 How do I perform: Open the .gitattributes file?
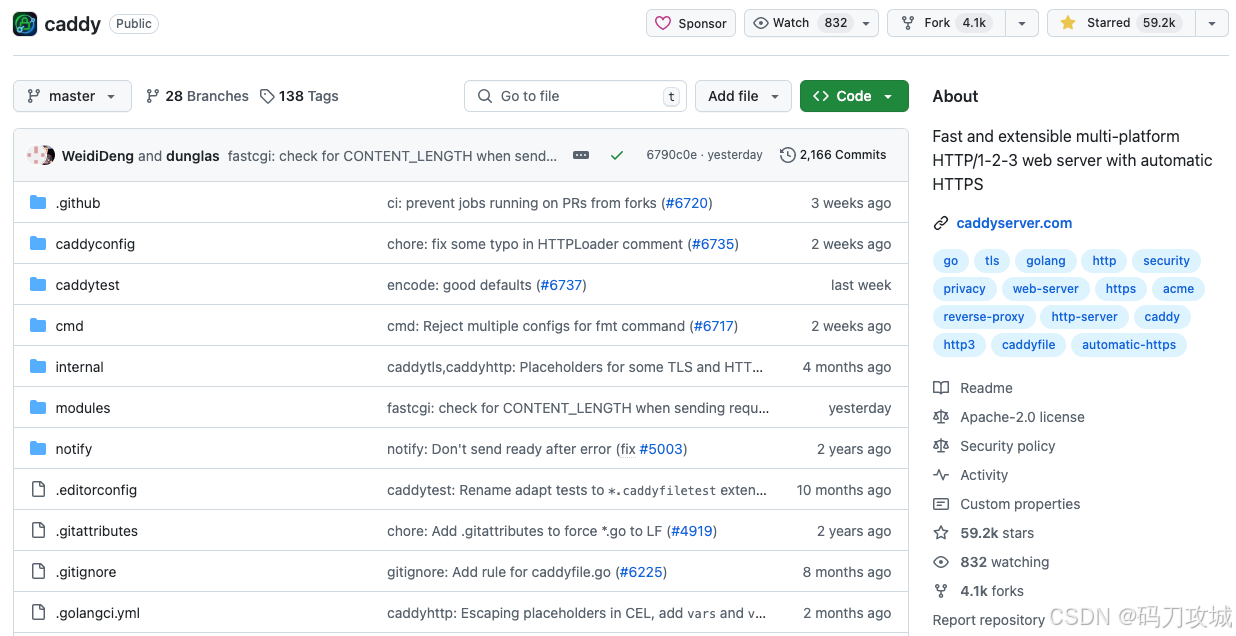97,531
